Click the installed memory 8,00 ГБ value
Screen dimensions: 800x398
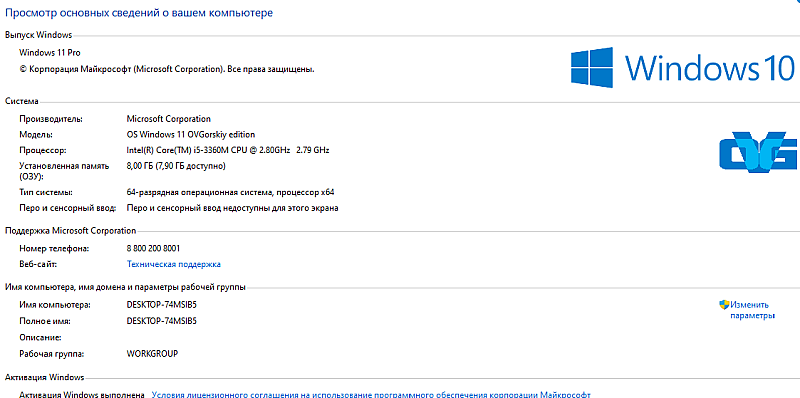coord(176,166)
